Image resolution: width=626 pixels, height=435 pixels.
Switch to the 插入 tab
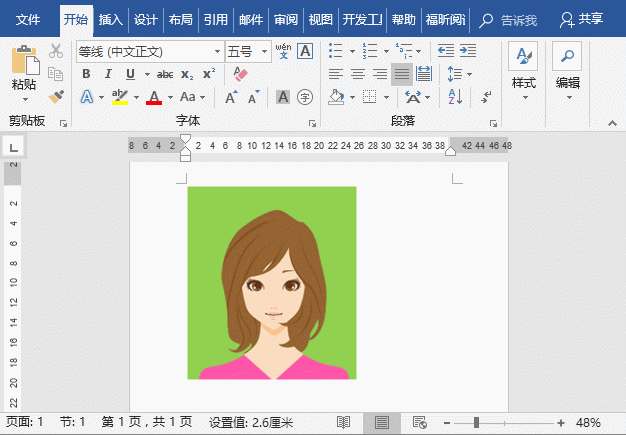click(110, 19)
